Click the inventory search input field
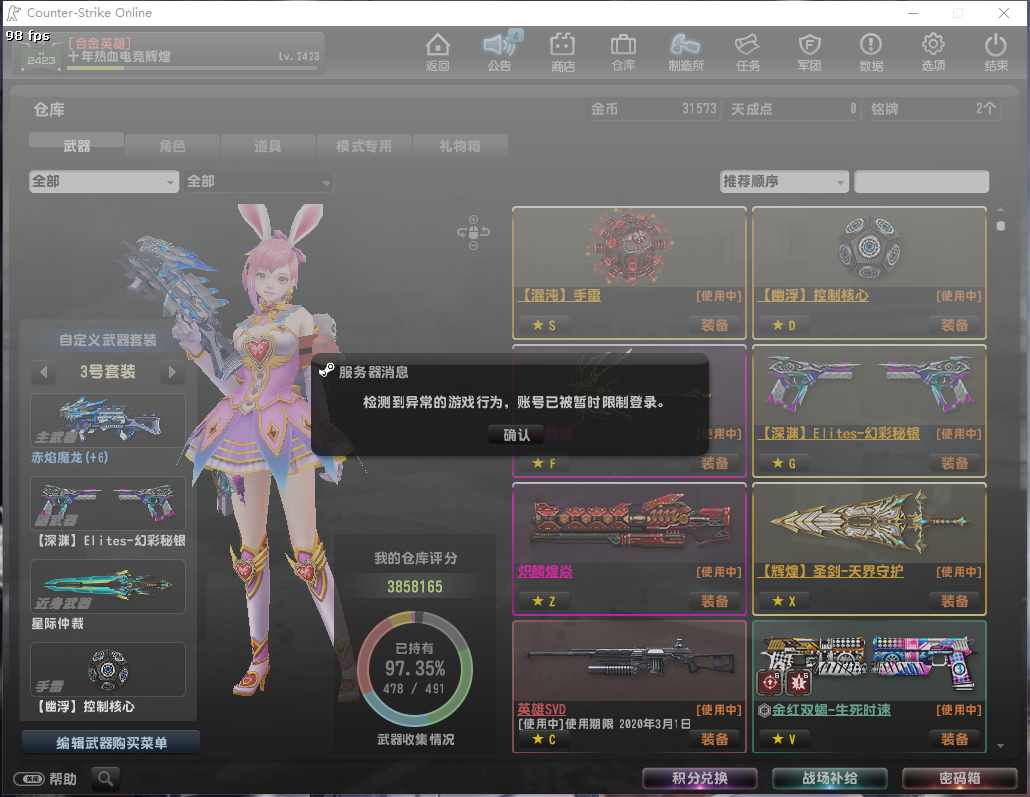This screenshot has height=797, width=1030. (x=921, y=181)
